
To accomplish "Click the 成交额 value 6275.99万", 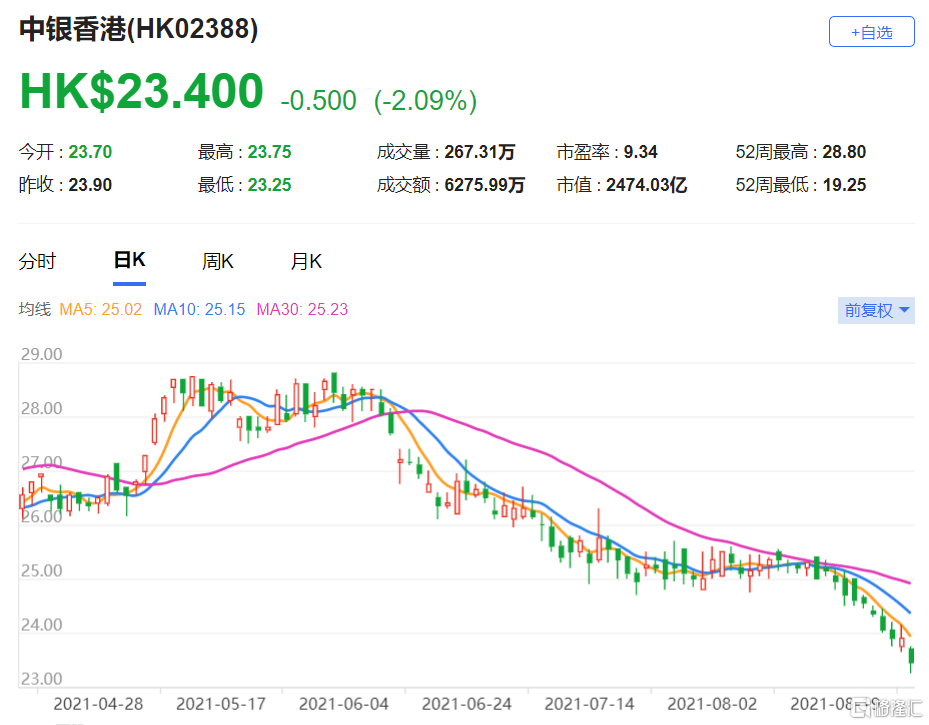I will point(485,185).
